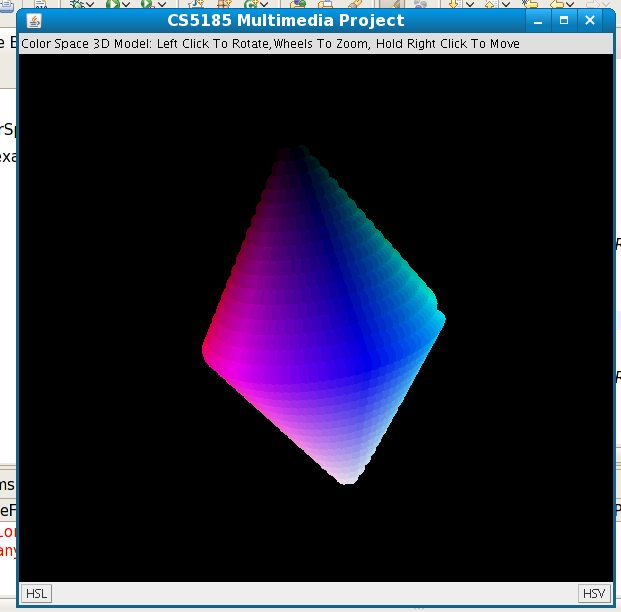The height and width of the screenshot is (612, 621).
Task: Open the Java window icon menu
Action: tap(34, 21)
